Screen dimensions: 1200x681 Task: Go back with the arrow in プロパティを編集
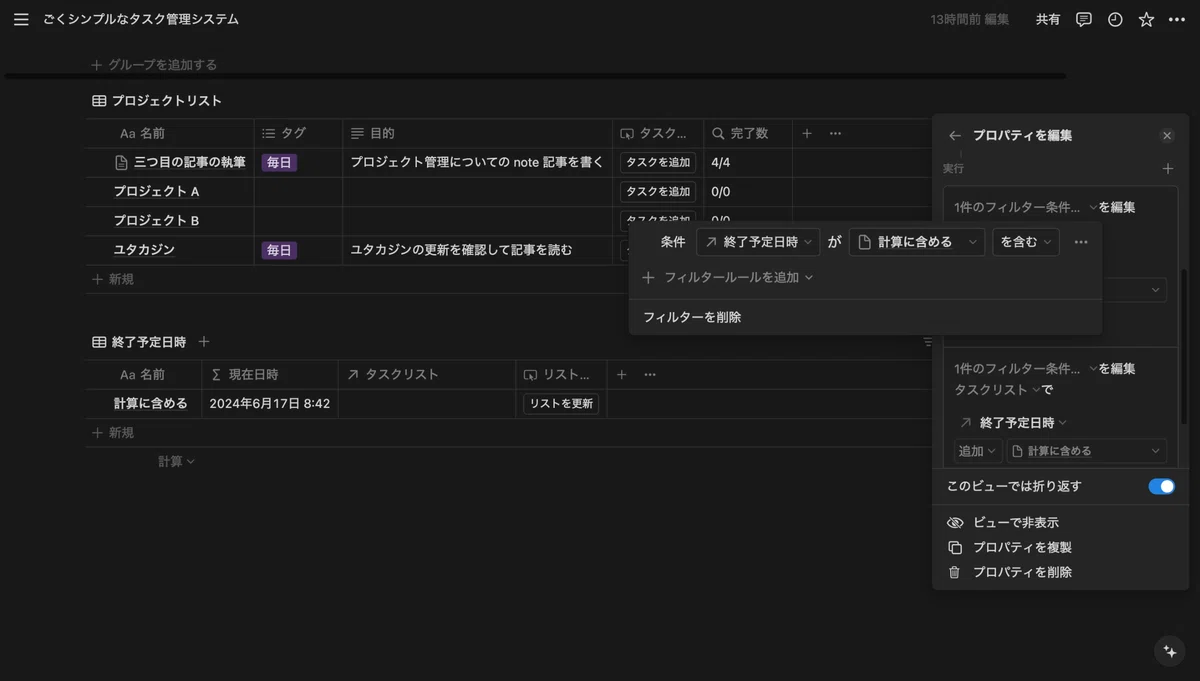[955, 135]
